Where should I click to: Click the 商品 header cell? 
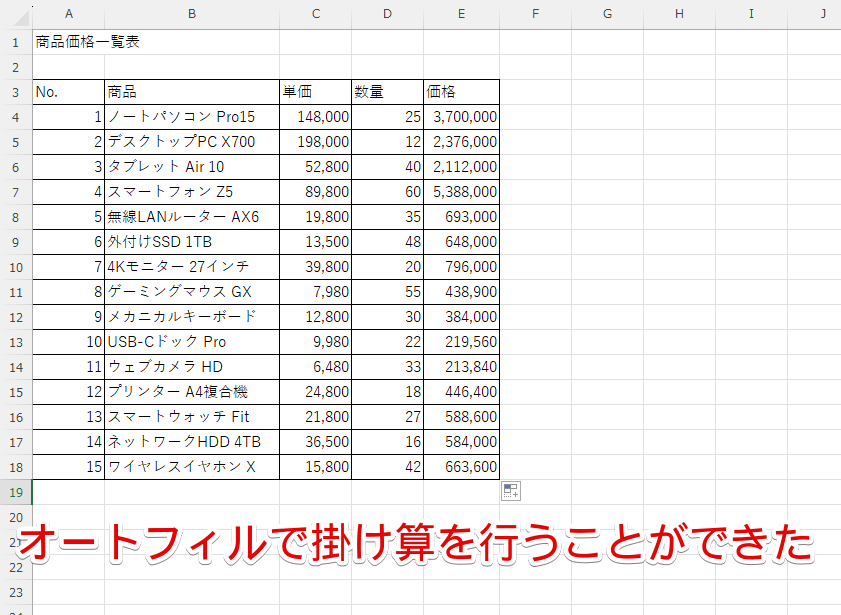192,92
